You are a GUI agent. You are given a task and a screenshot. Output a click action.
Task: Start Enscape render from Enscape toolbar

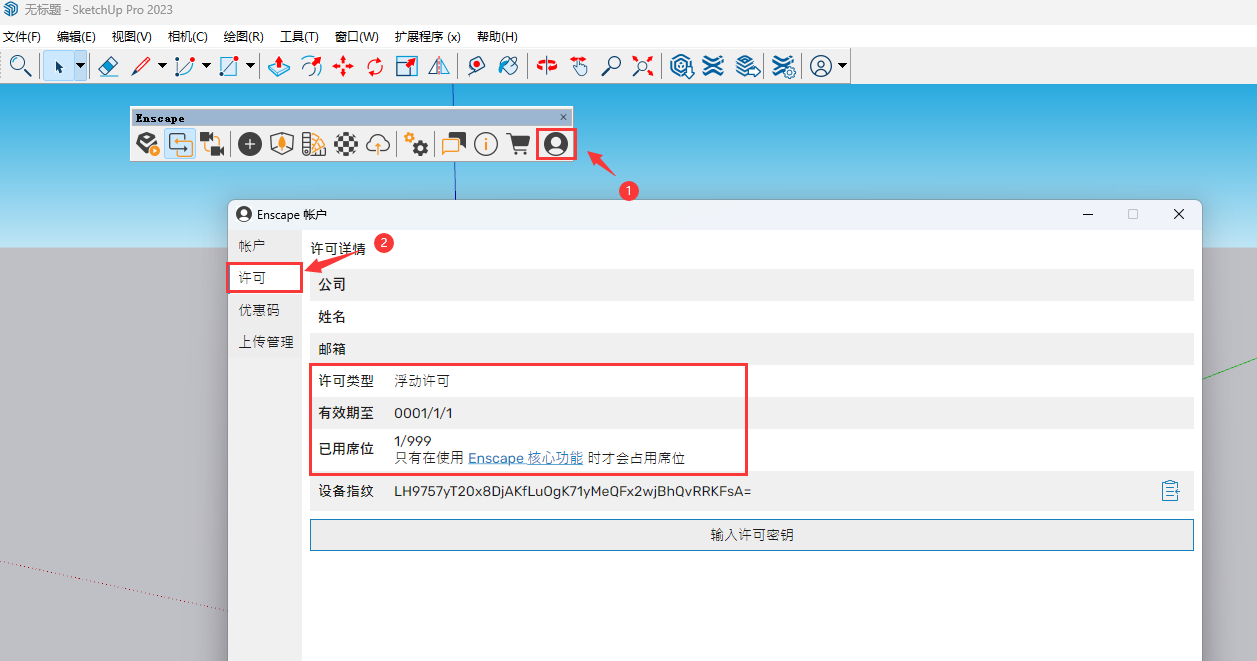coord(148,144)
